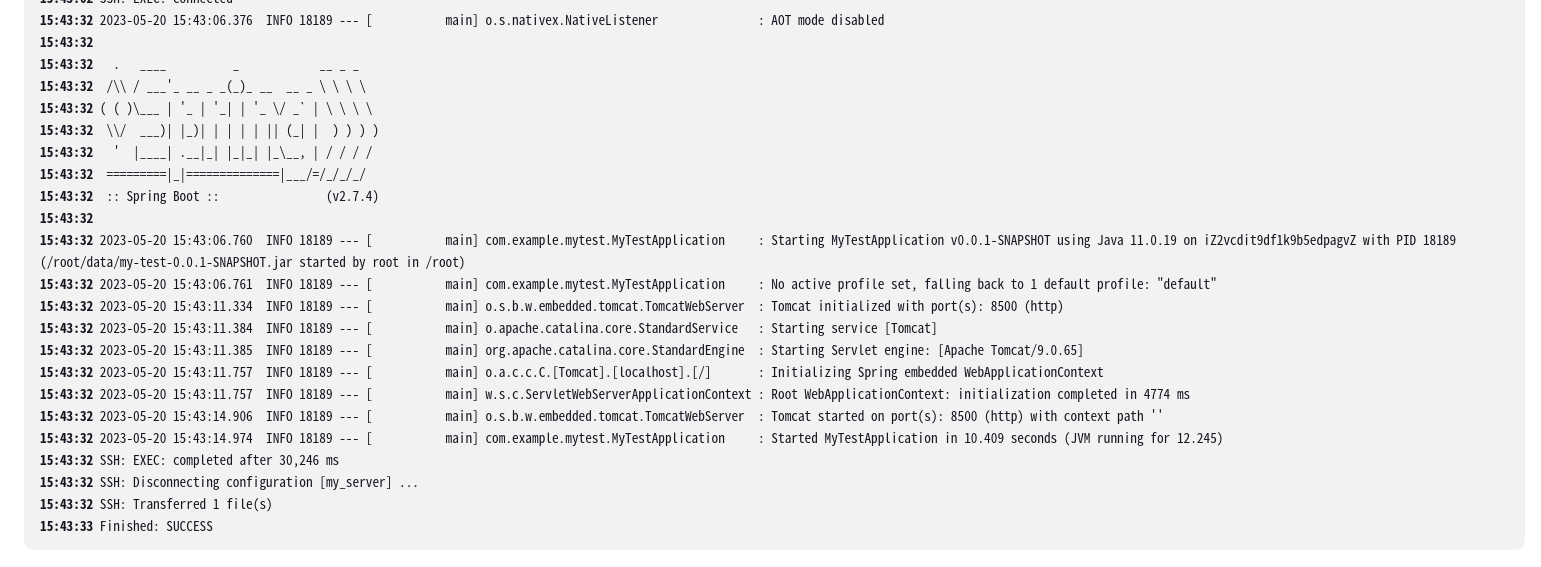
Task: Click the o.s.nativex.NativeListener logger name
Action: point(571,20)
